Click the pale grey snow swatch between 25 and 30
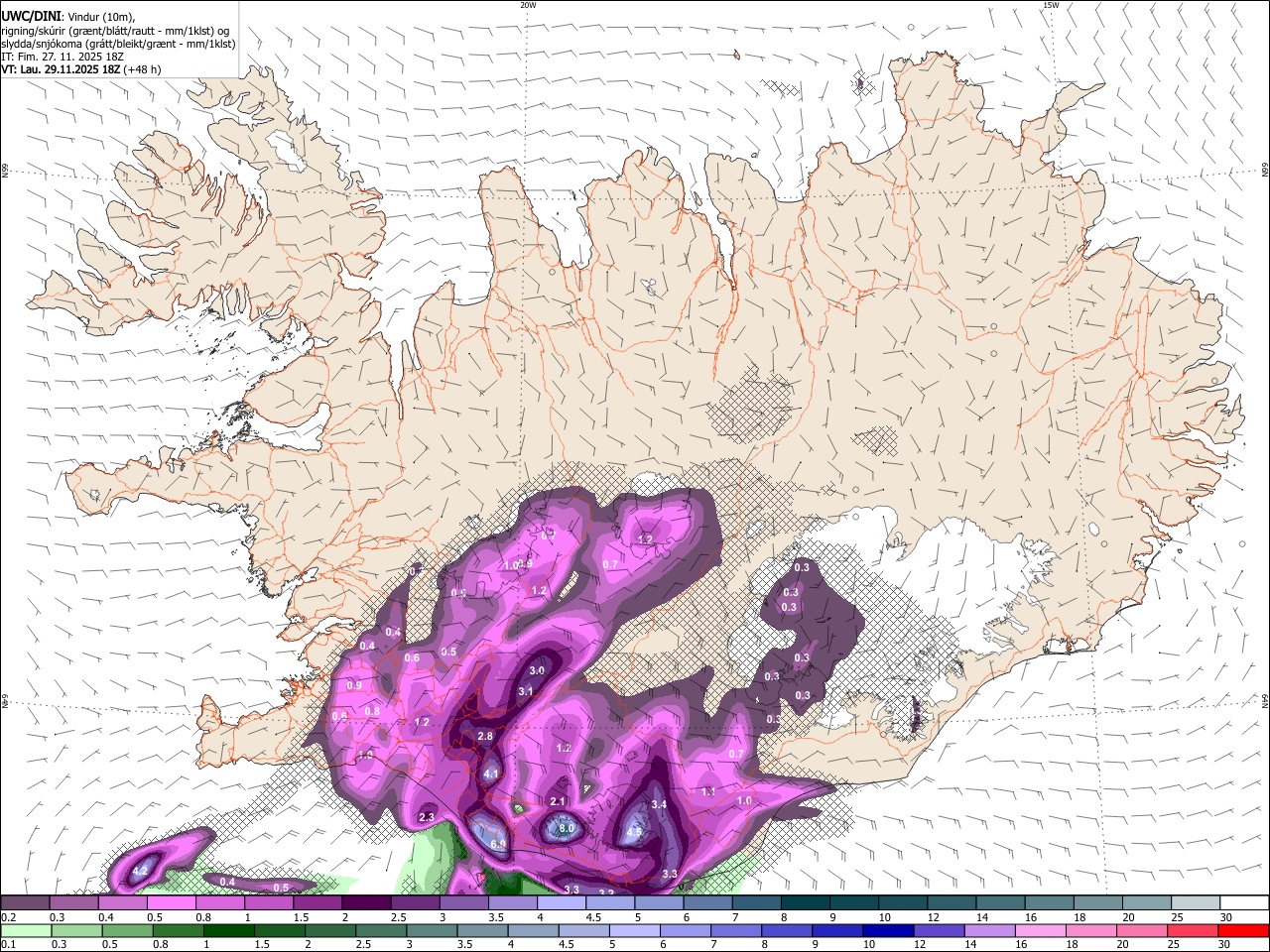Viewport: 1270px width, 952px height. point(1196,902)
